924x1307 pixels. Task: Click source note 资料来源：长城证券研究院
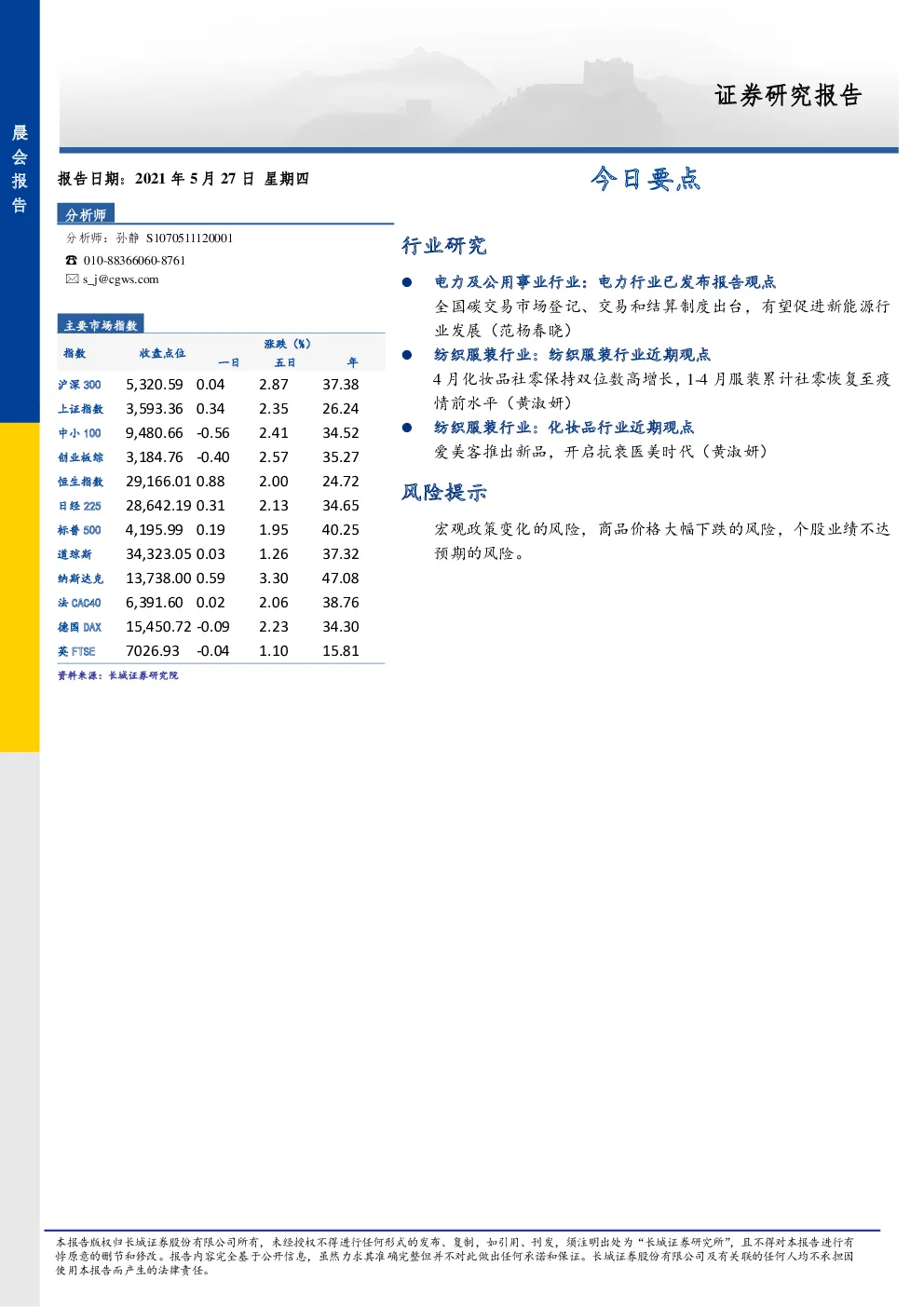[x=117, y=675]
